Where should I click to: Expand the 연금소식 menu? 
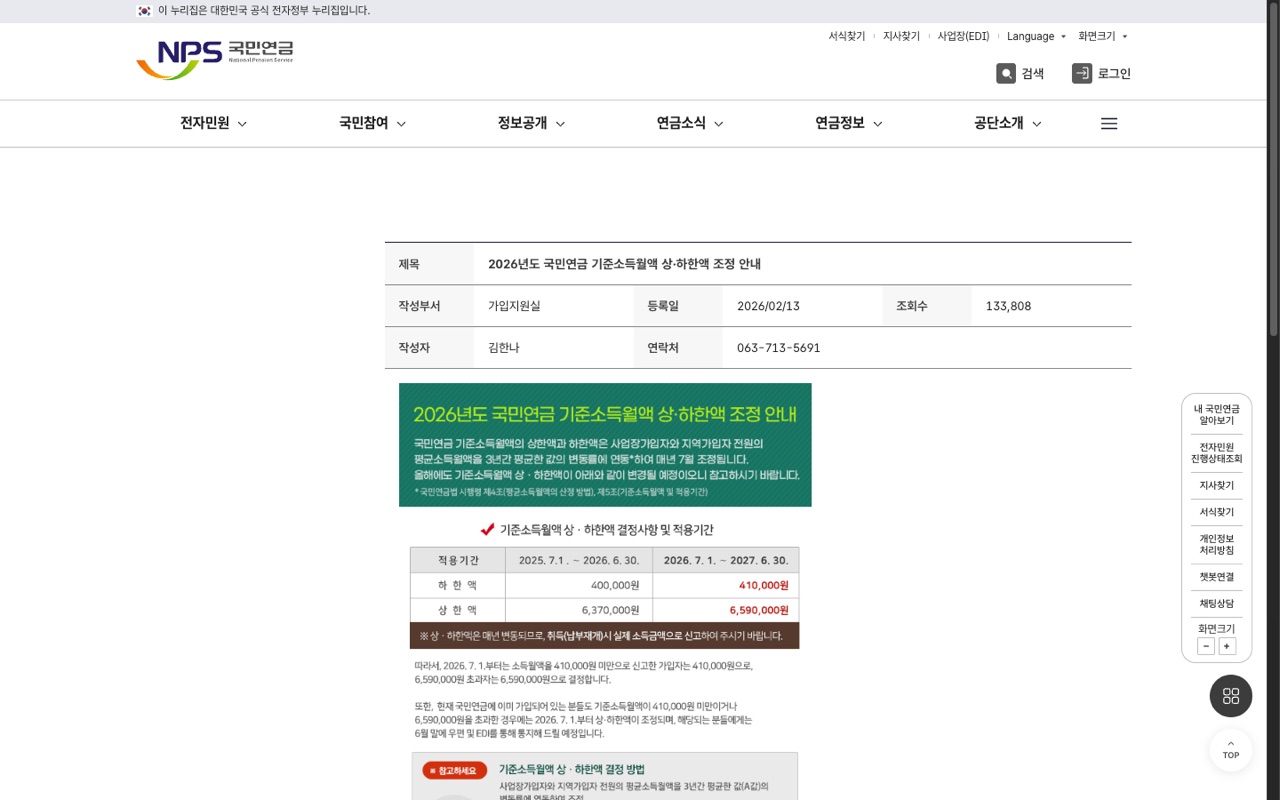pyautogui.click(x=690, y=123)
